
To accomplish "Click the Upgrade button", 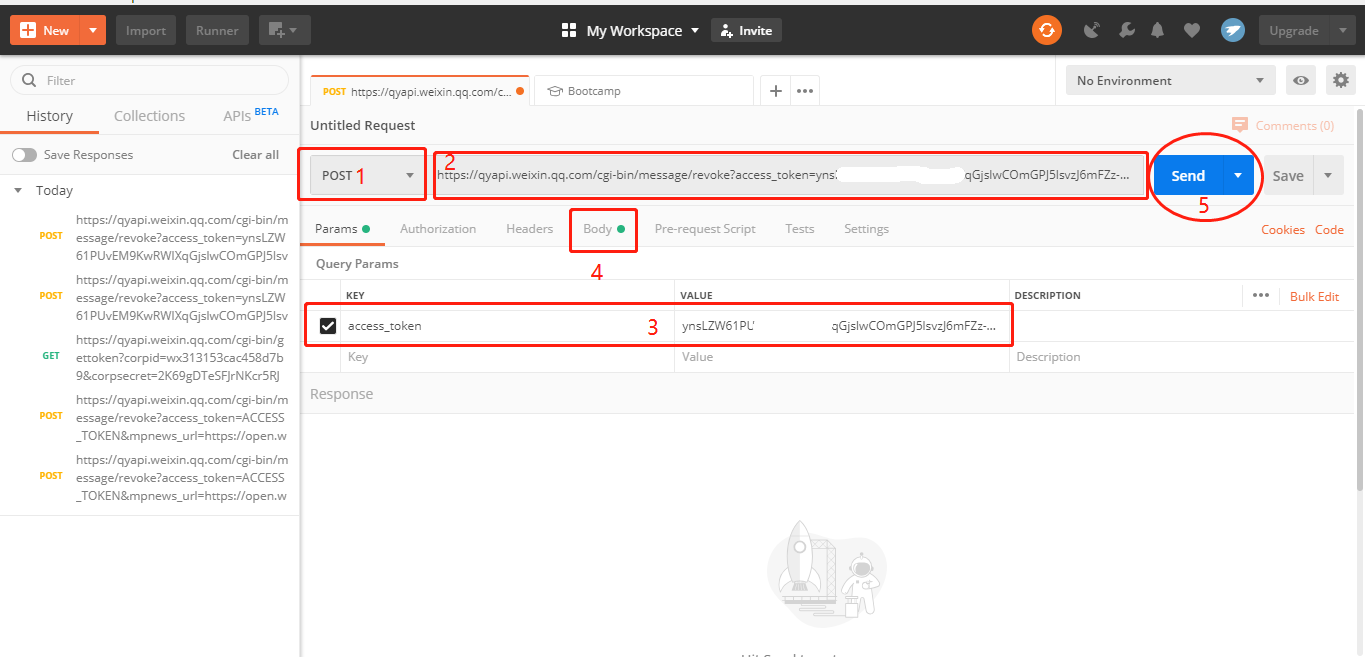I will 1294,30.
